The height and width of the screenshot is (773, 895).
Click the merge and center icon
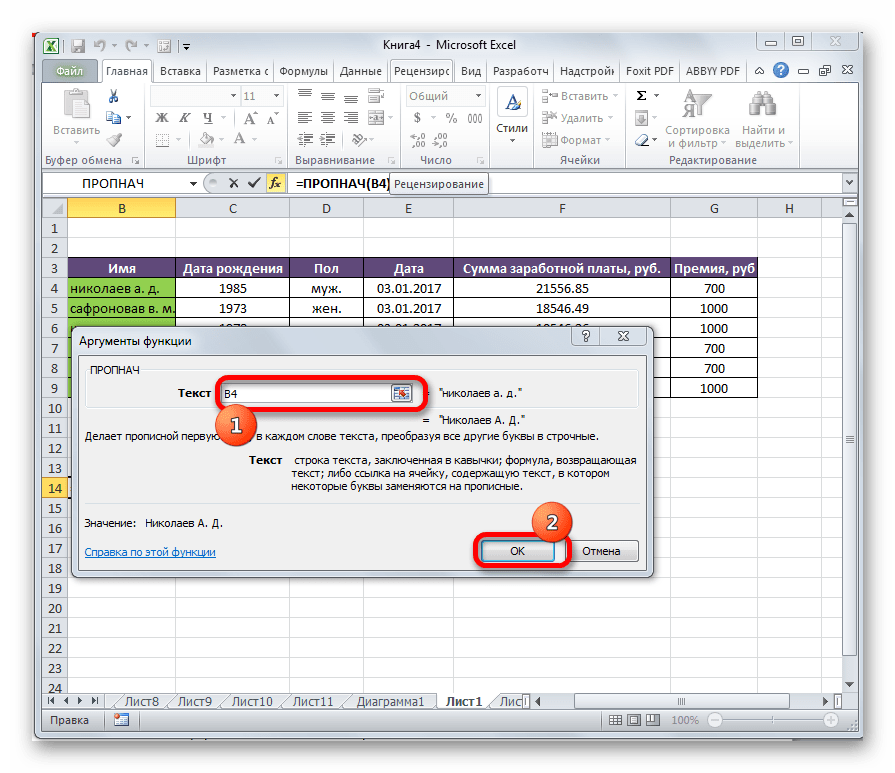click(x=376, y=118)
